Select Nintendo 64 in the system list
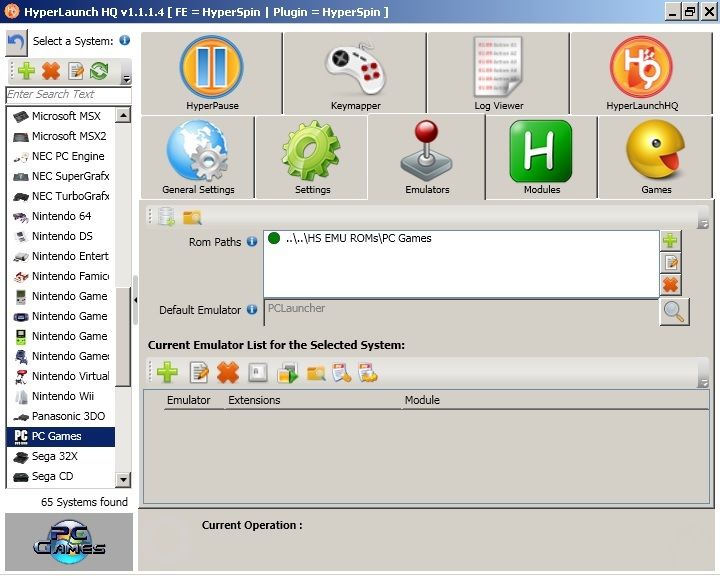 pos(61,216)
